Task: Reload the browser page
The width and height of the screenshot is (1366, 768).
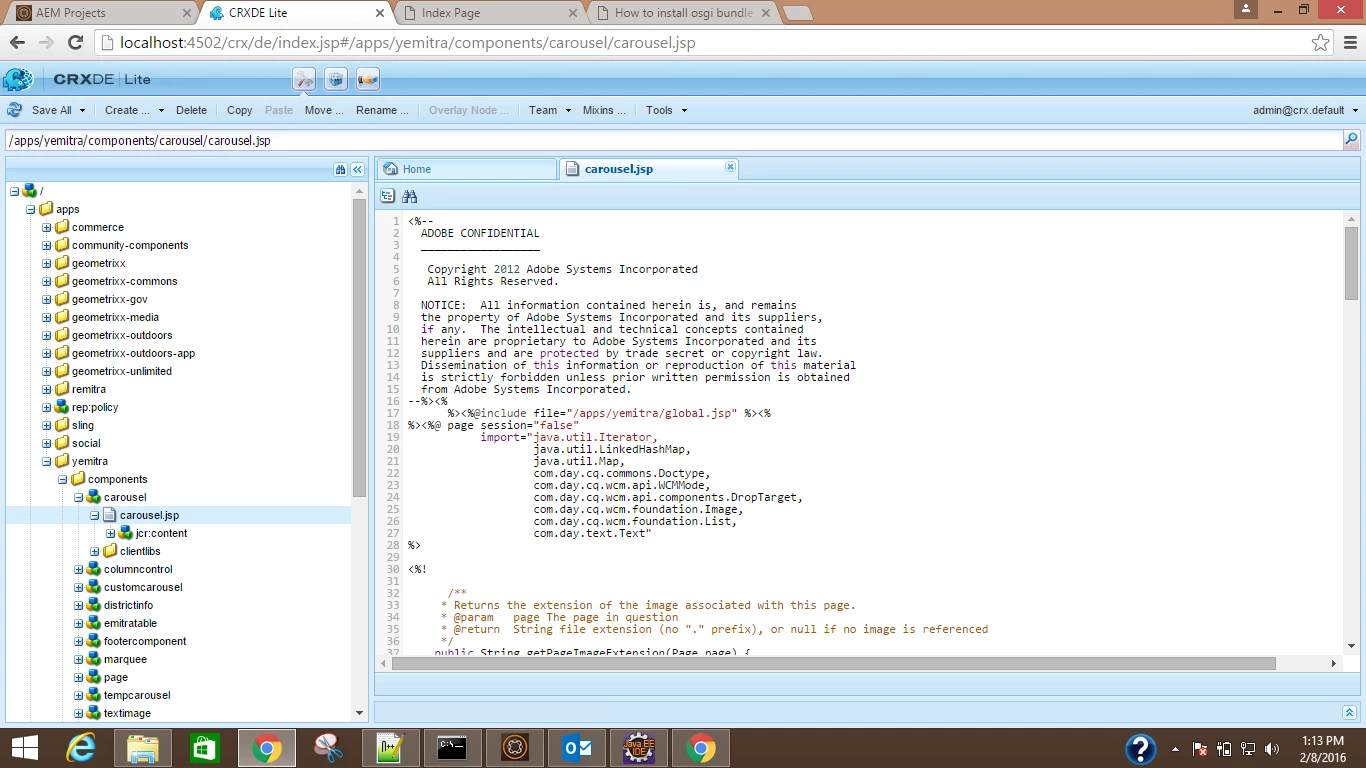Action: (x=75, y=43)
